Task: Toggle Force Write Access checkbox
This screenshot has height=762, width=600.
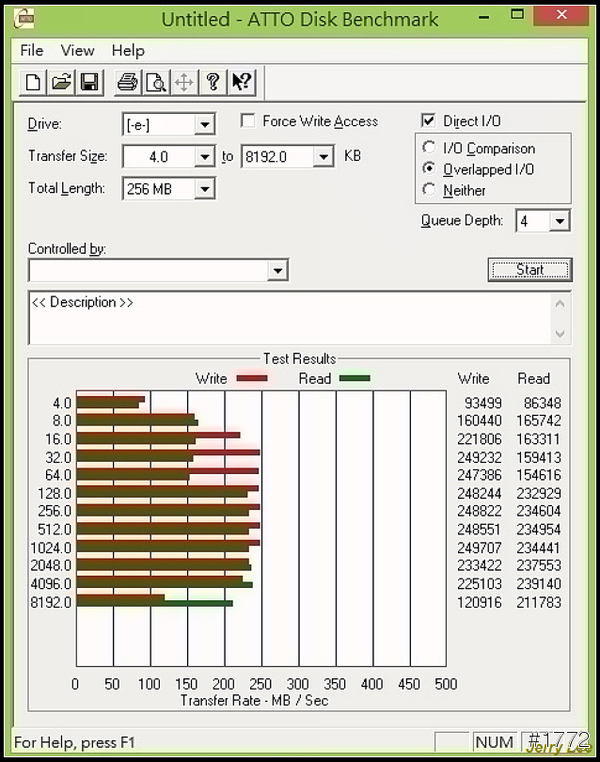Action: point(248,121)
